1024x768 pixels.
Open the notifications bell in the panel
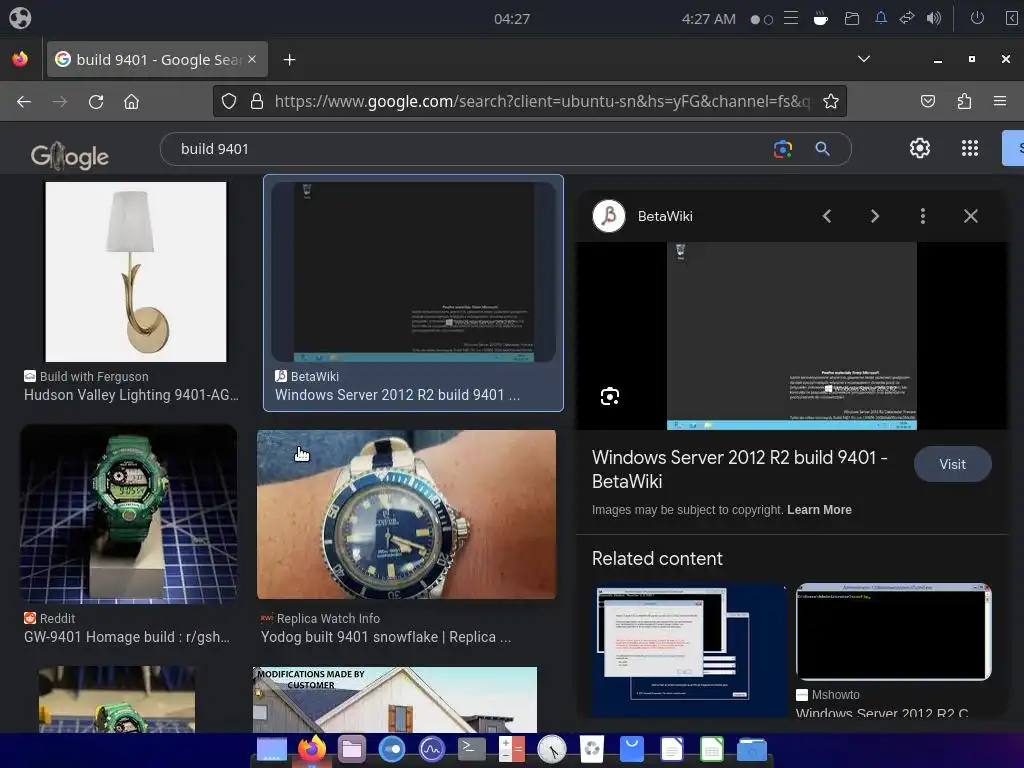point(880,18)
